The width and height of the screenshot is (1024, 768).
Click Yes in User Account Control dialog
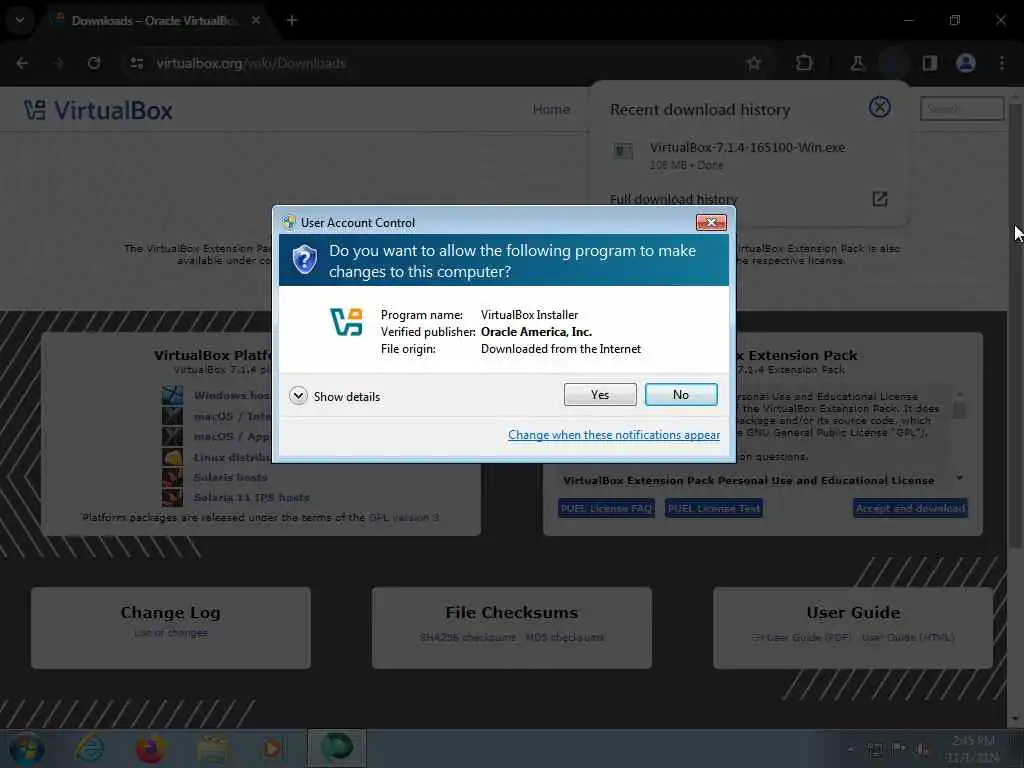pos(600,394)
